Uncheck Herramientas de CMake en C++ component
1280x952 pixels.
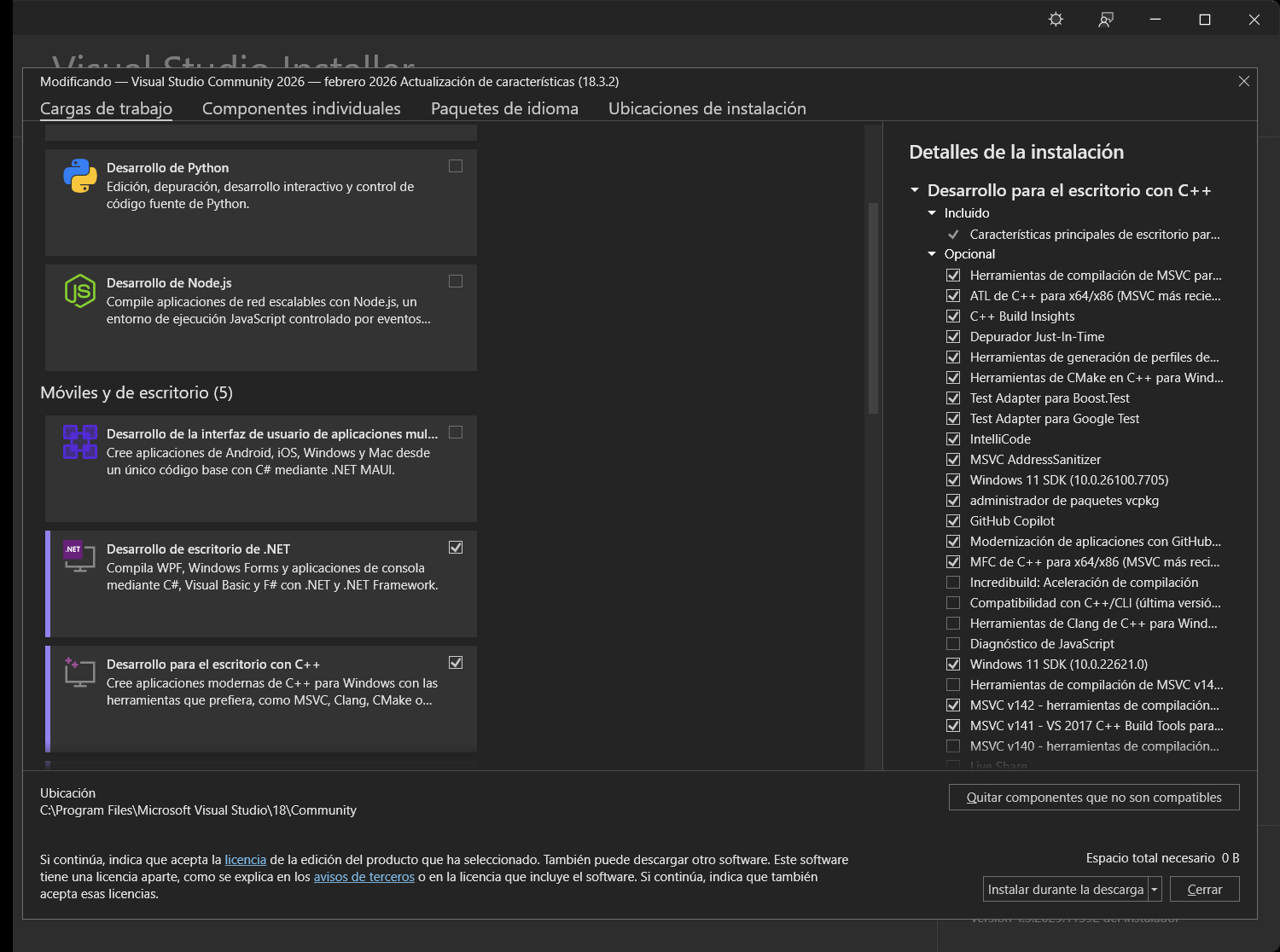[953, 378]
